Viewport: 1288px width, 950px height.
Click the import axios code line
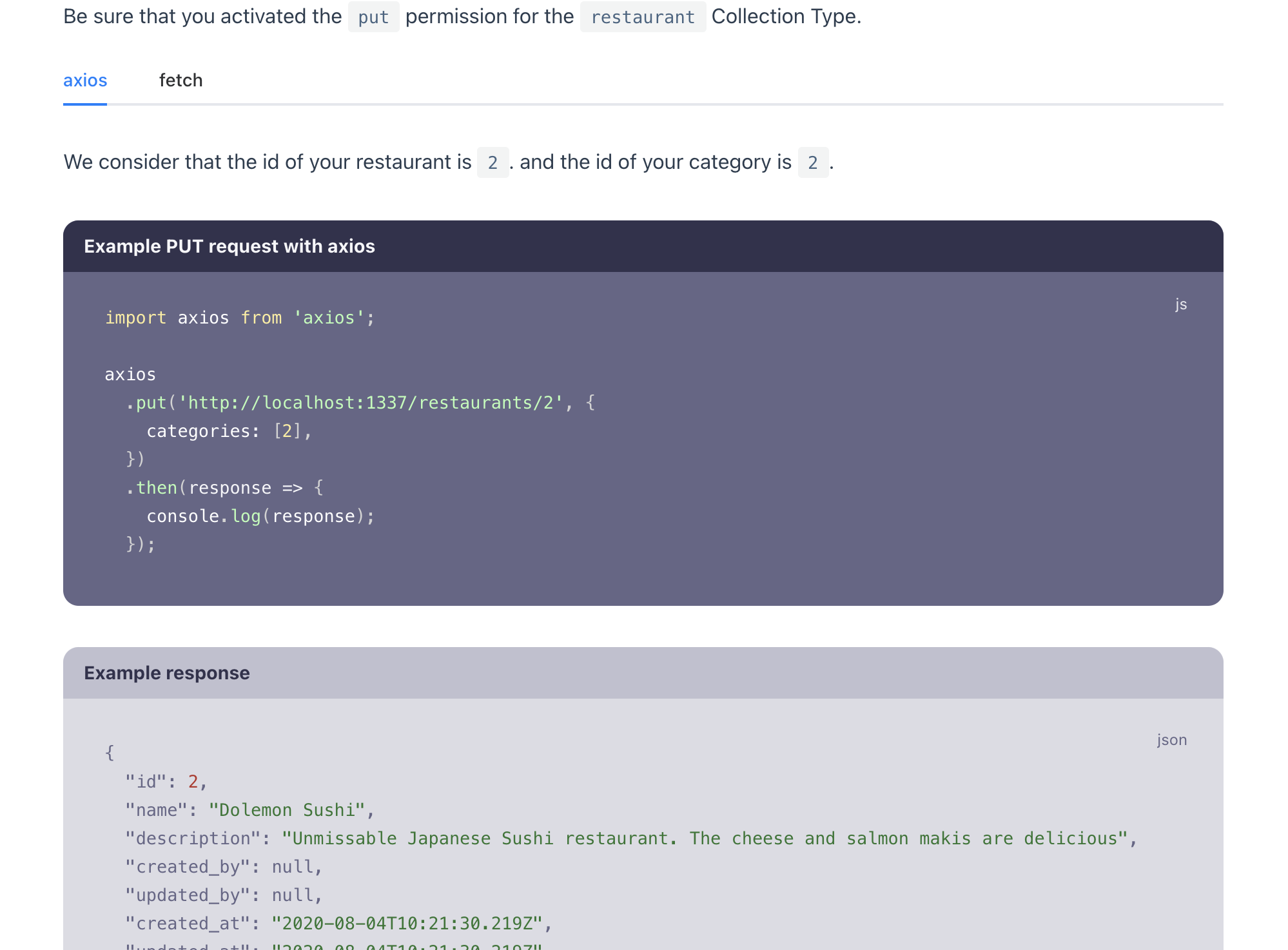(x=239, y=318)
